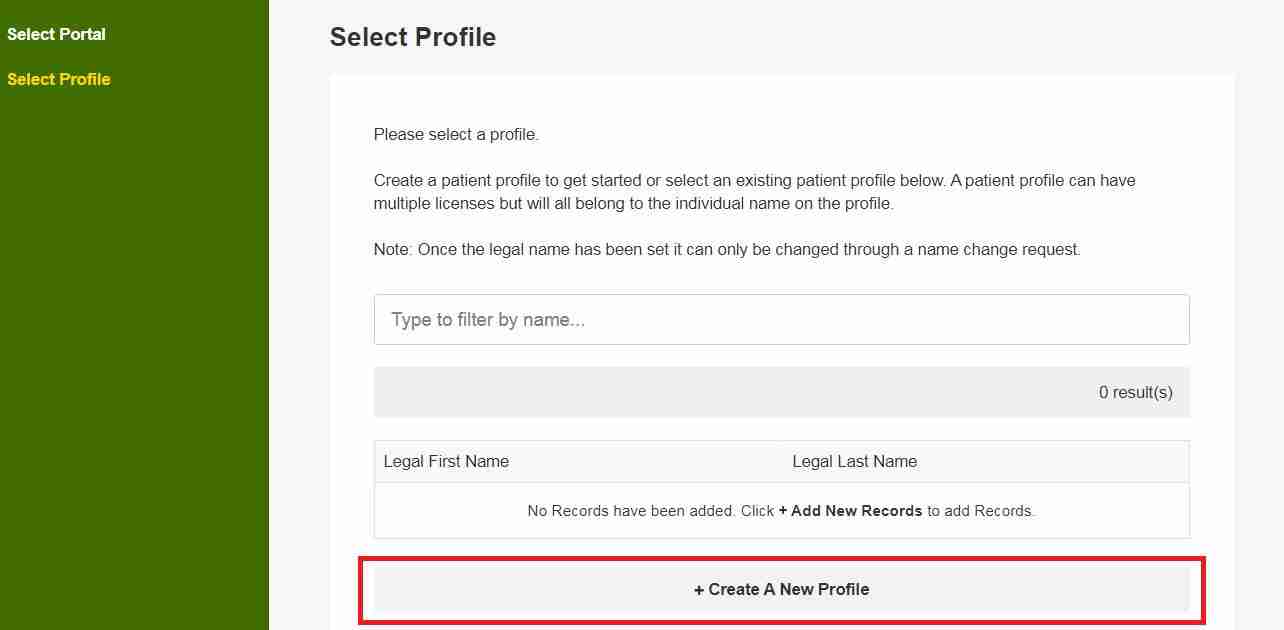
Task: Click the filter by name field
Action: [781, 320]
